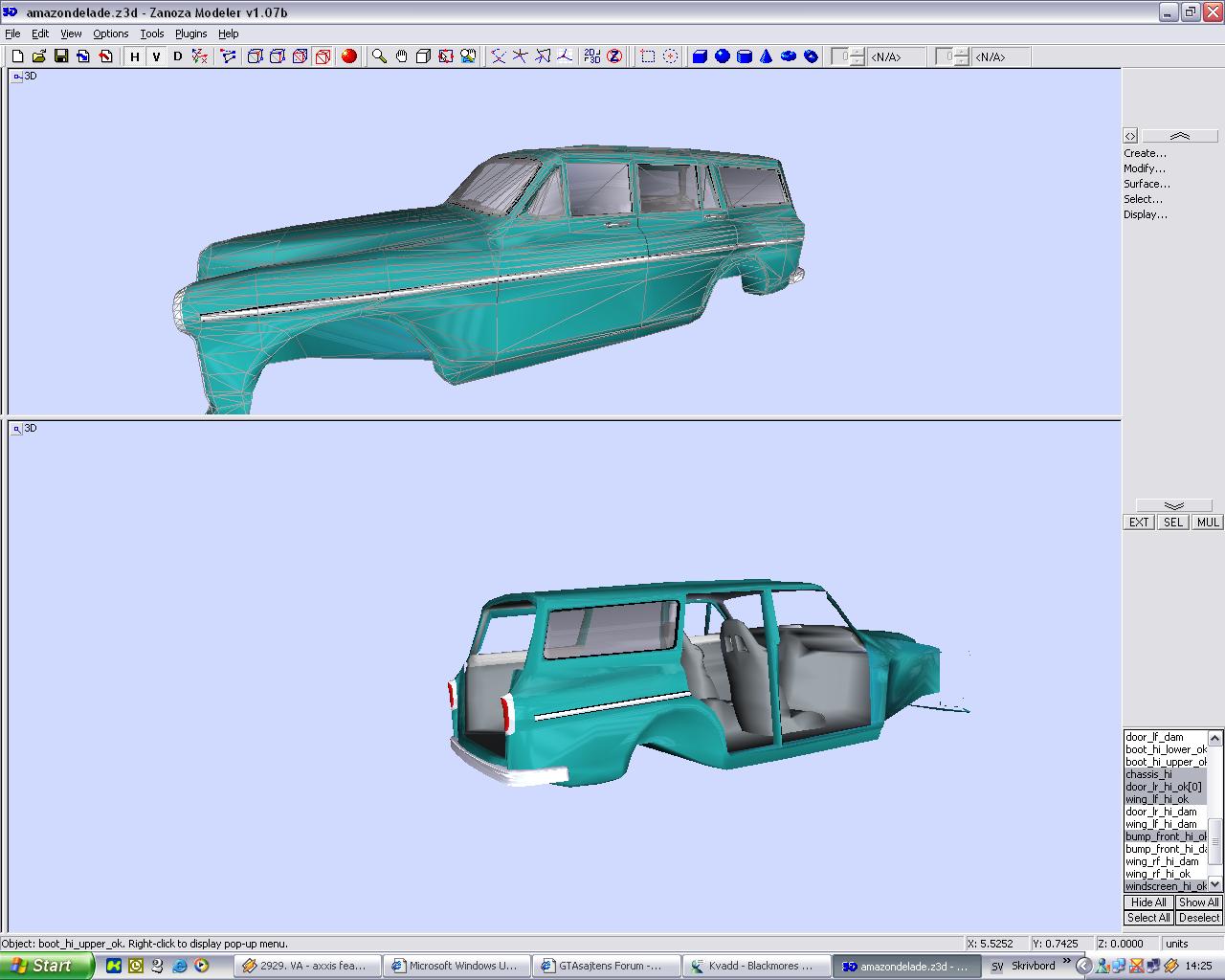Toggle the V axis constraint button
Viewport: 1225px width, 980px height.
point(156,56)
